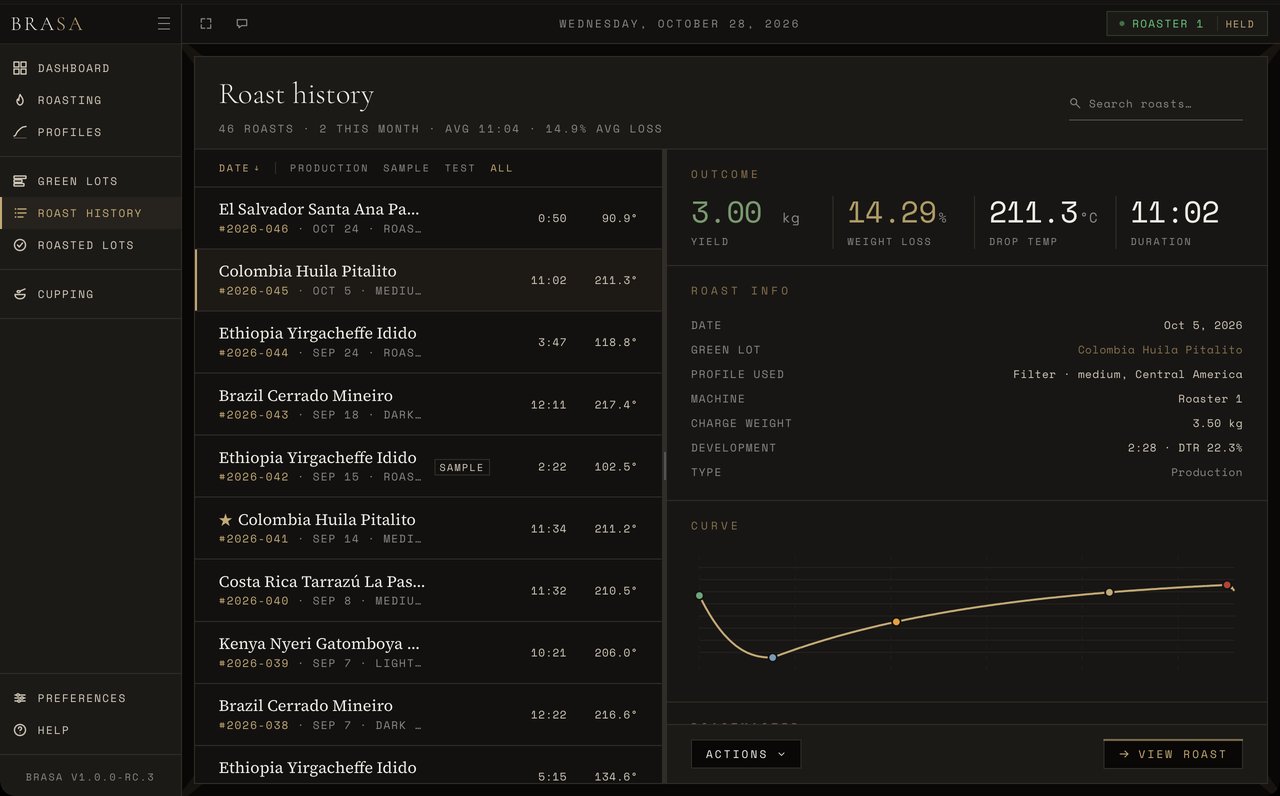The height and width of the screenshot is (796, 1280).
Task: Click the SAMPLE tag on roast #2026-042
Action: 462,467
